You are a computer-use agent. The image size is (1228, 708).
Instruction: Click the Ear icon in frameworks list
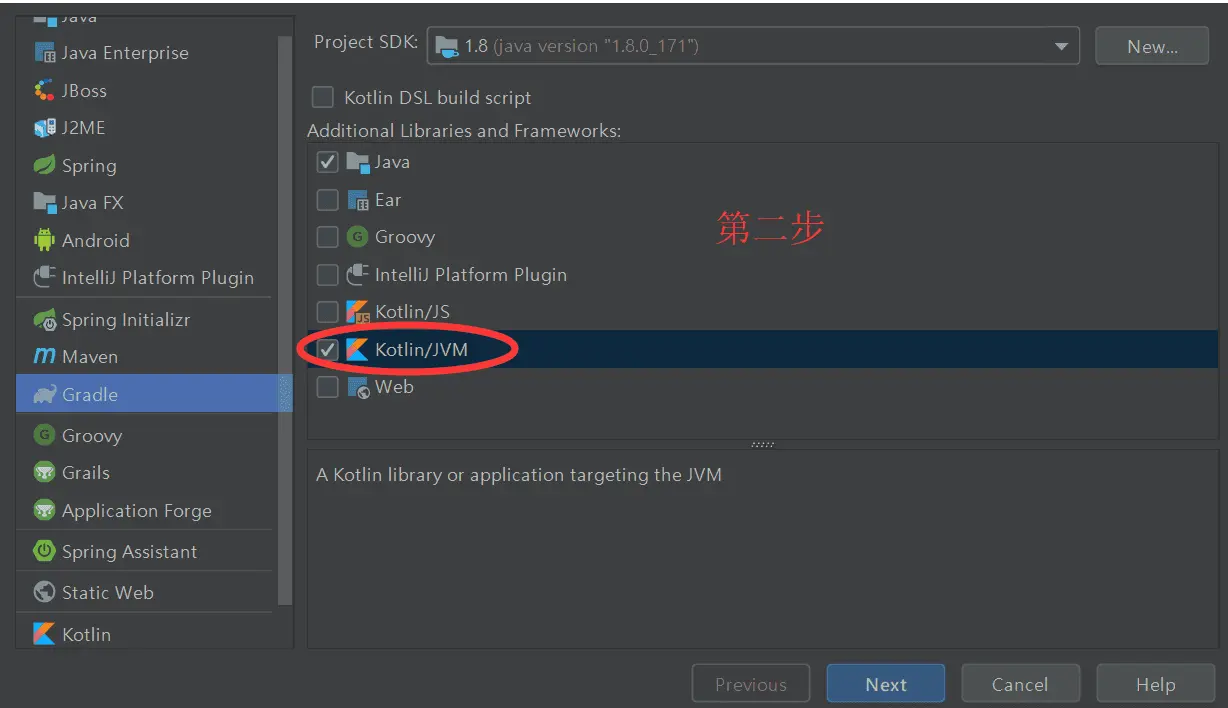tap(357, 200)
